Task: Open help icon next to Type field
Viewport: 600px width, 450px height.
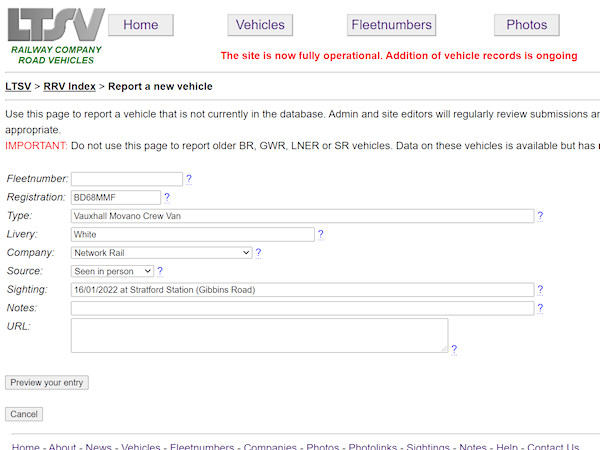Action: point(540,215)
